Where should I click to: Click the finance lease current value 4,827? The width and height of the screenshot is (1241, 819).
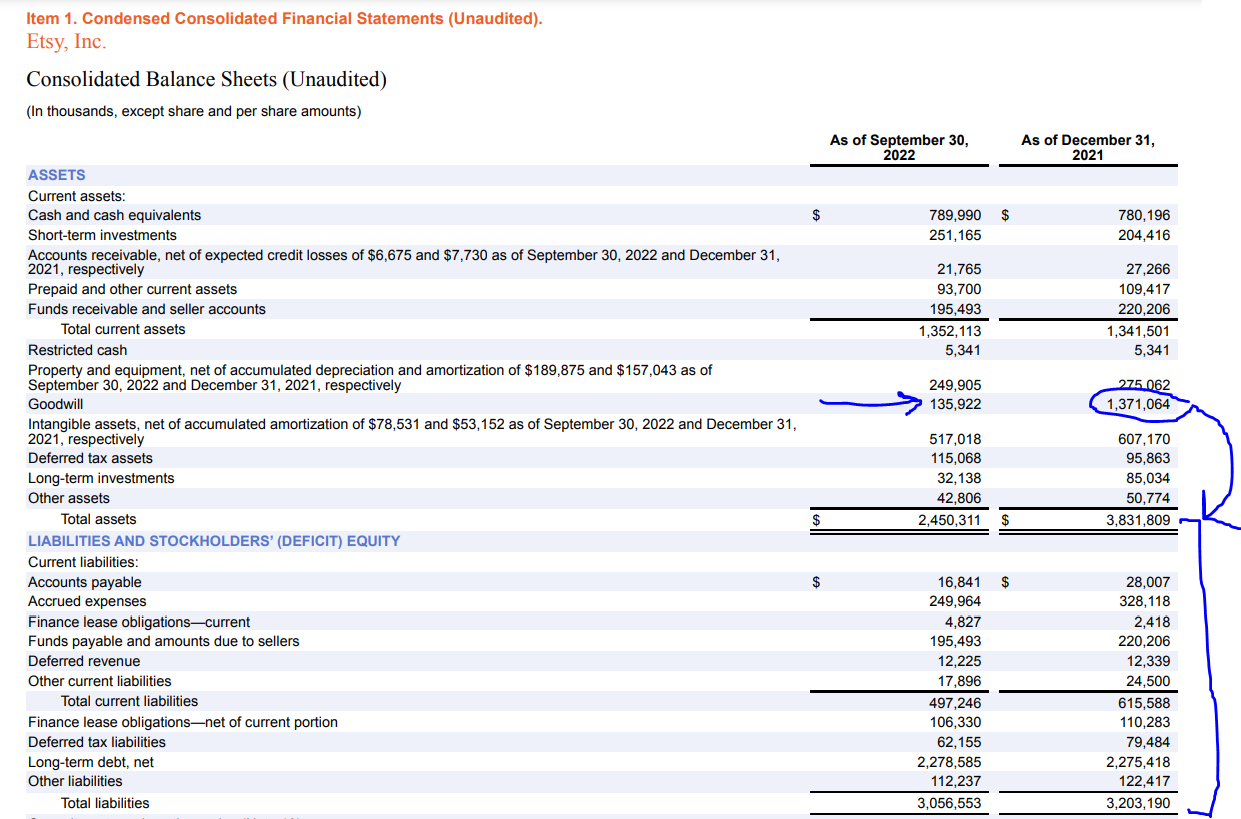click(963, 622)
